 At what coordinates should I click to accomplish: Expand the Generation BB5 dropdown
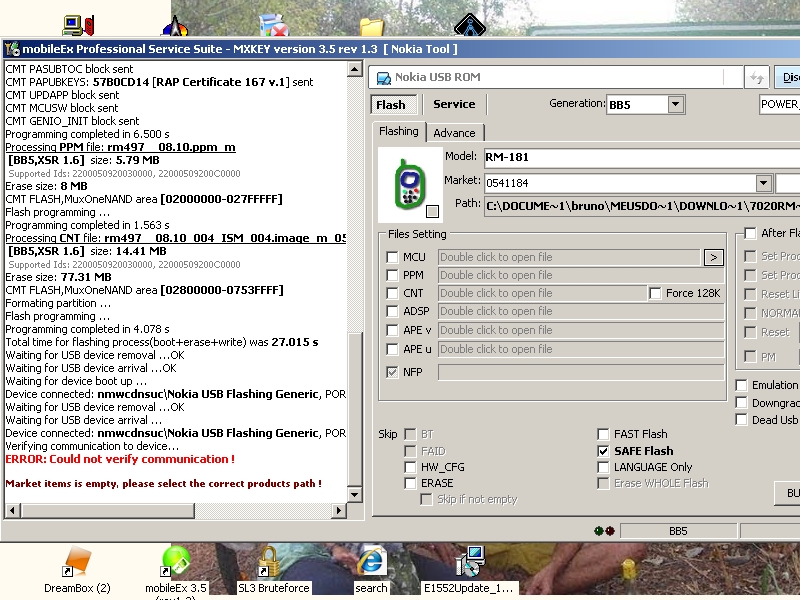[x=675, y=105]
